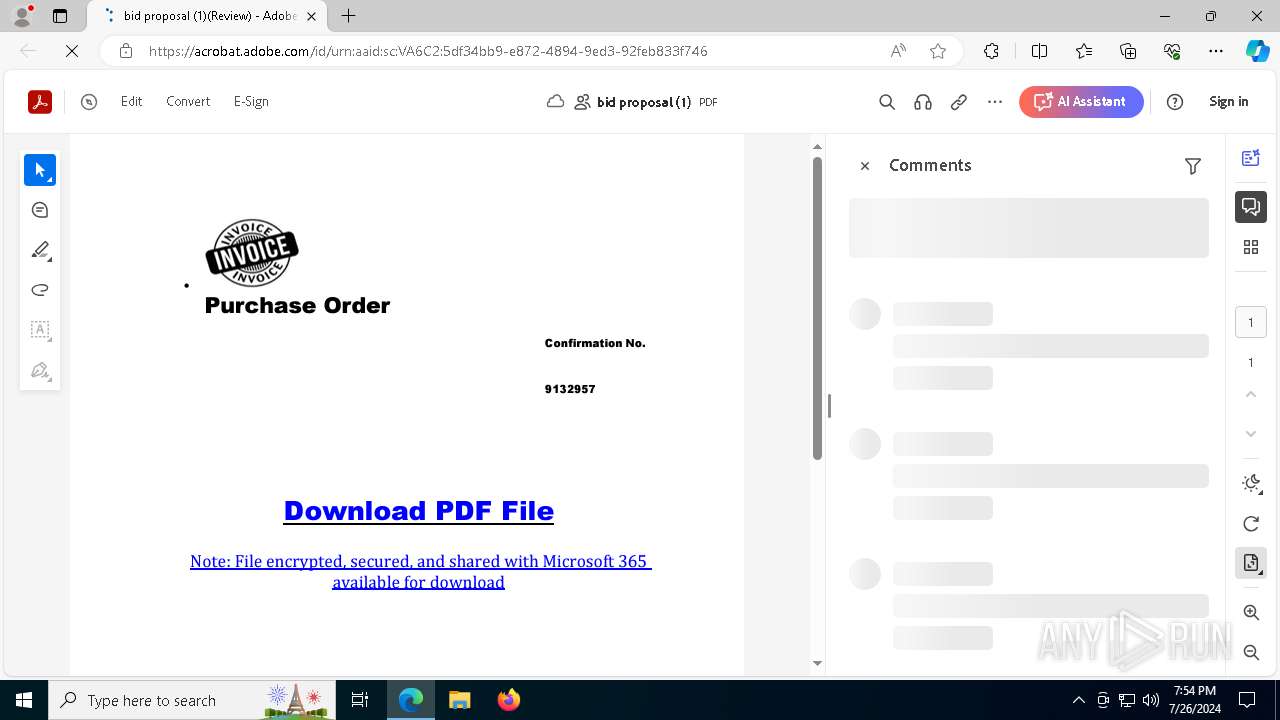Open the comments filter funnel

[1193, 166]
